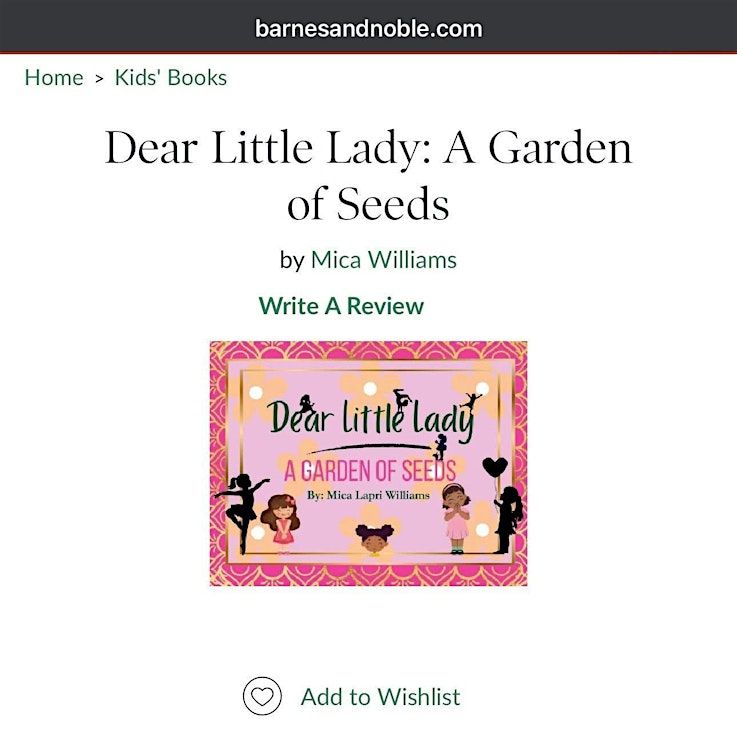Click the silhouette girl holding the balloon

[x=508, y=519]
